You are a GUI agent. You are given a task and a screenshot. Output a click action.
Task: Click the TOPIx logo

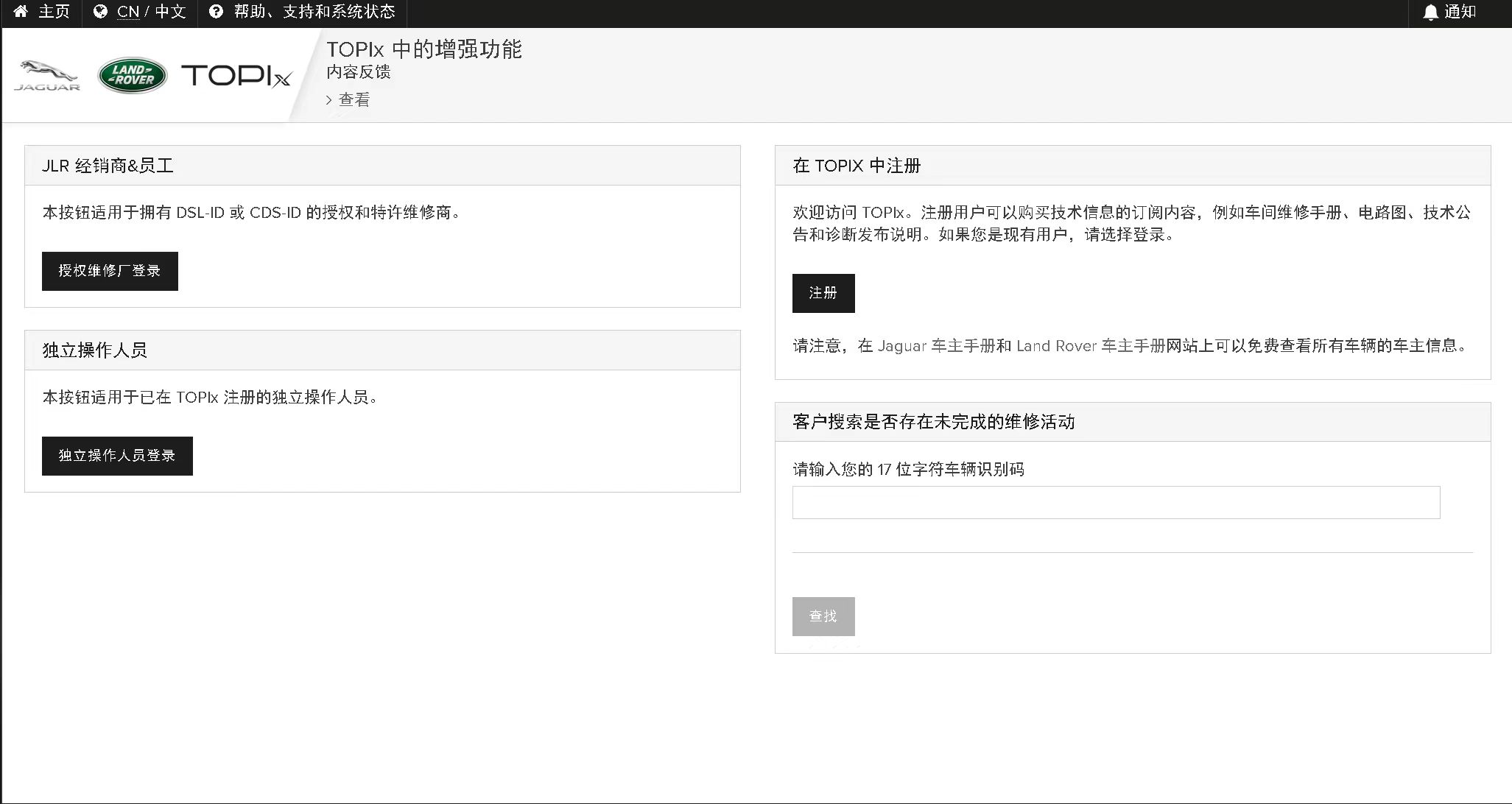click(x=236, y=76)
